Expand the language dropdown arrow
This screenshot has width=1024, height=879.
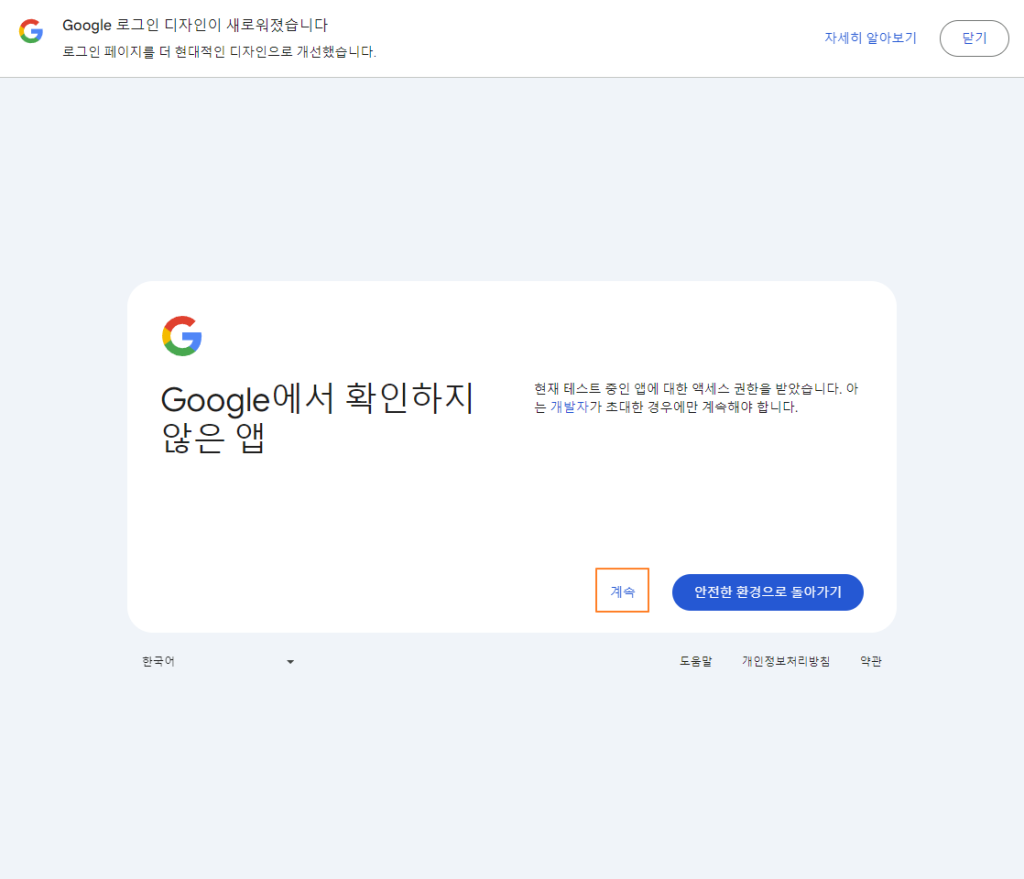[290, 661]
